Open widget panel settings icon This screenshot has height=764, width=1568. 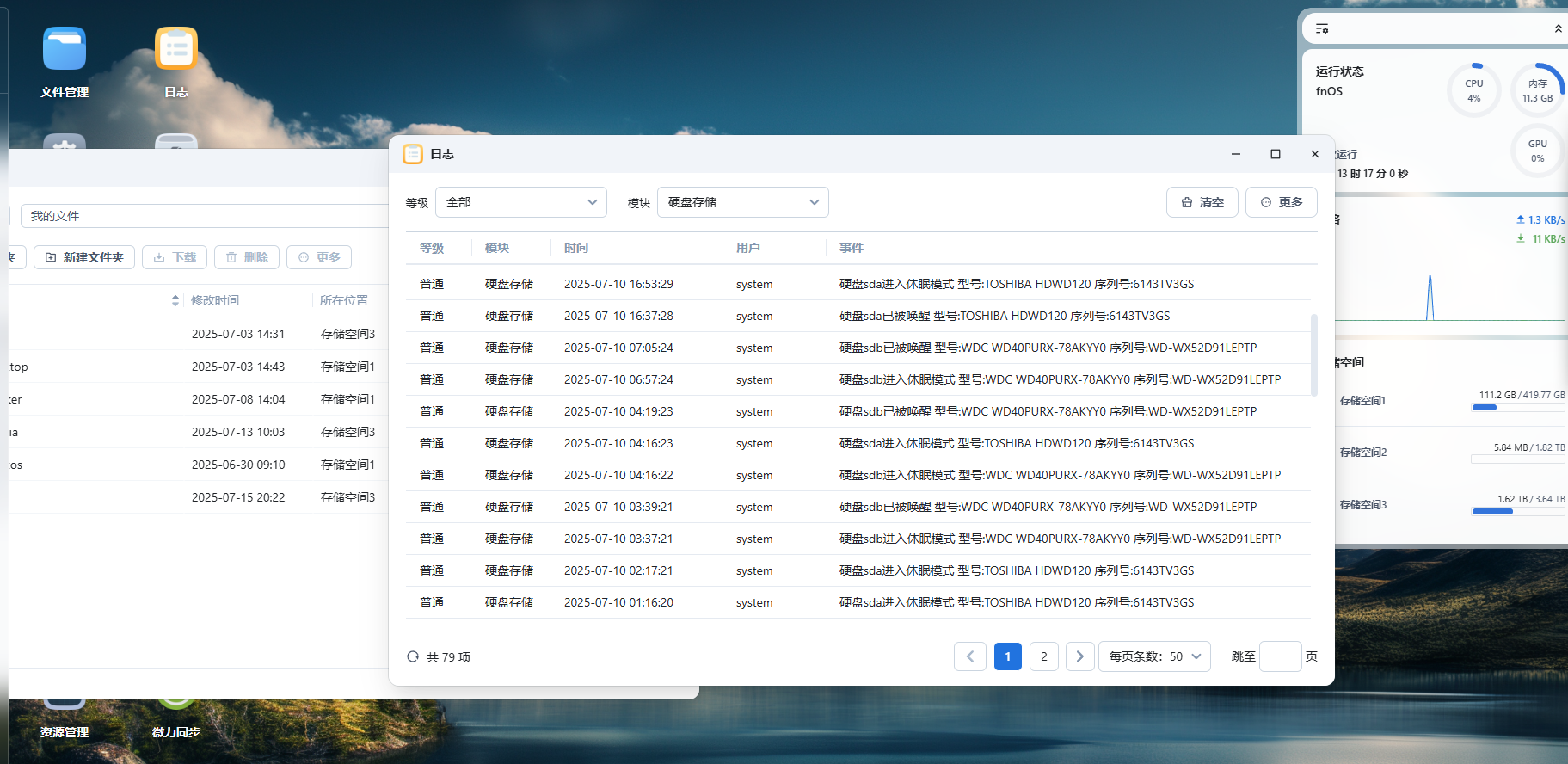[x=1322, y=28]
